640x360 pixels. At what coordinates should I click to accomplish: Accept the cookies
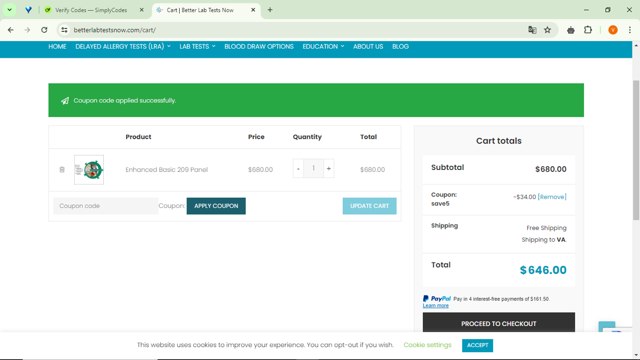pyautogui.click(x=477, y=345)
